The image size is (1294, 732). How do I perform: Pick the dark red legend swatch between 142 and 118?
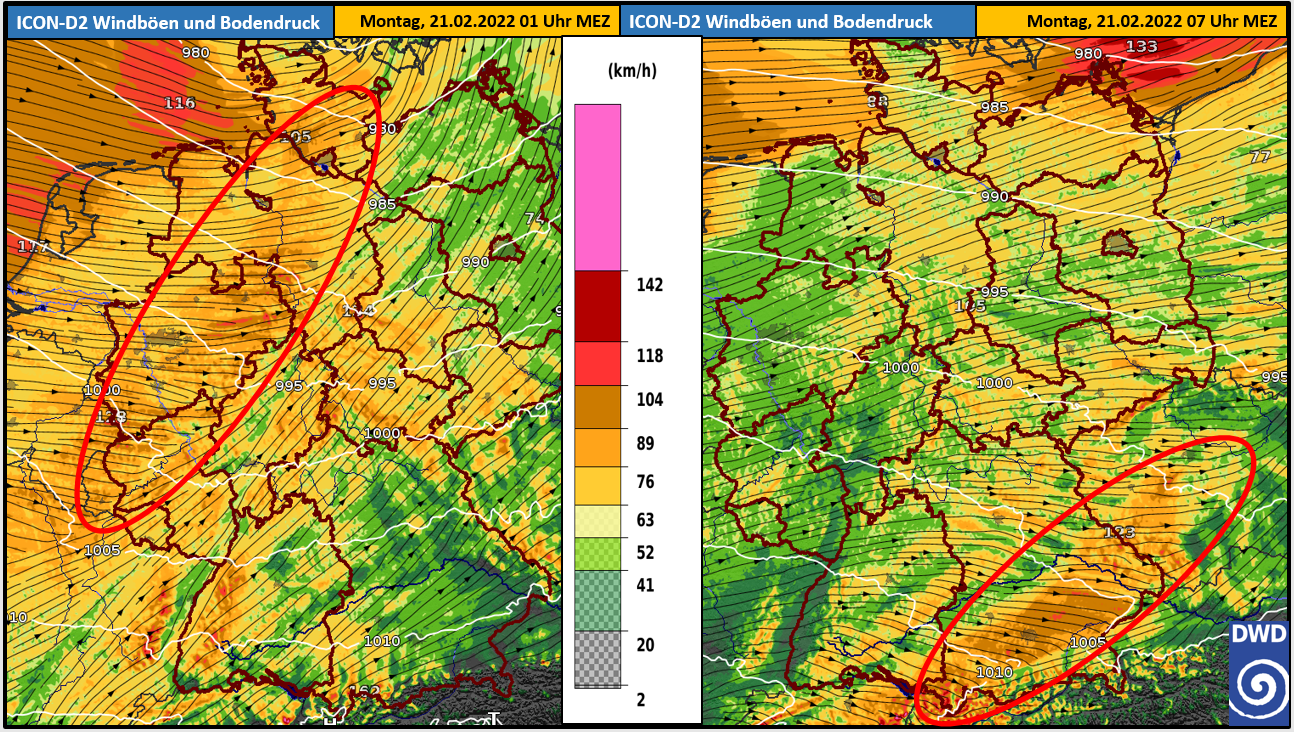(x=598, y=306)
